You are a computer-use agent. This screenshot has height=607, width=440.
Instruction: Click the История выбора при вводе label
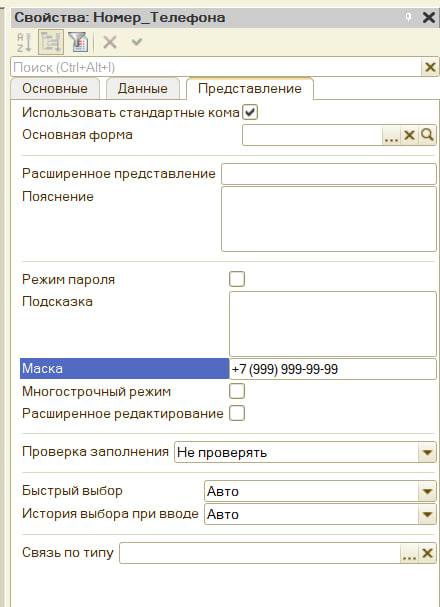110,514
